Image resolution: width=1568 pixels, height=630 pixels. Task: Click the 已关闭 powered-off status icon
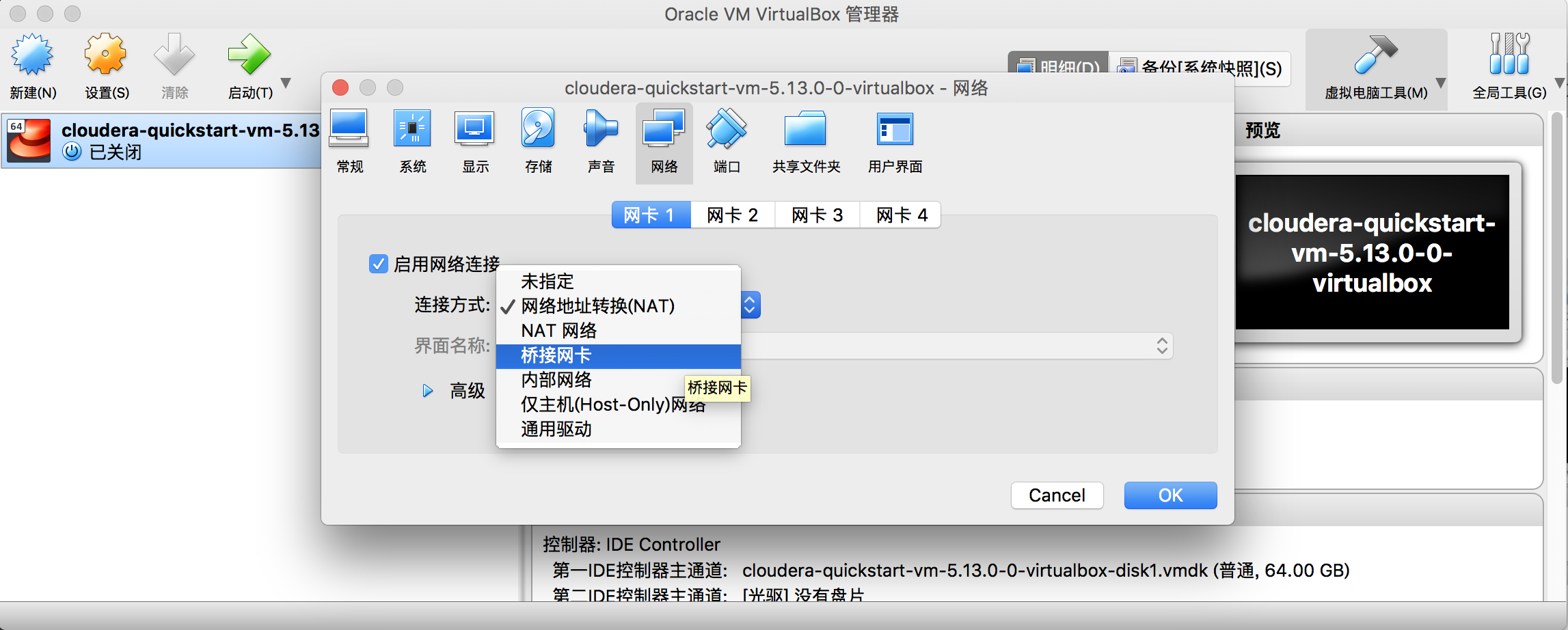point(72,152)
